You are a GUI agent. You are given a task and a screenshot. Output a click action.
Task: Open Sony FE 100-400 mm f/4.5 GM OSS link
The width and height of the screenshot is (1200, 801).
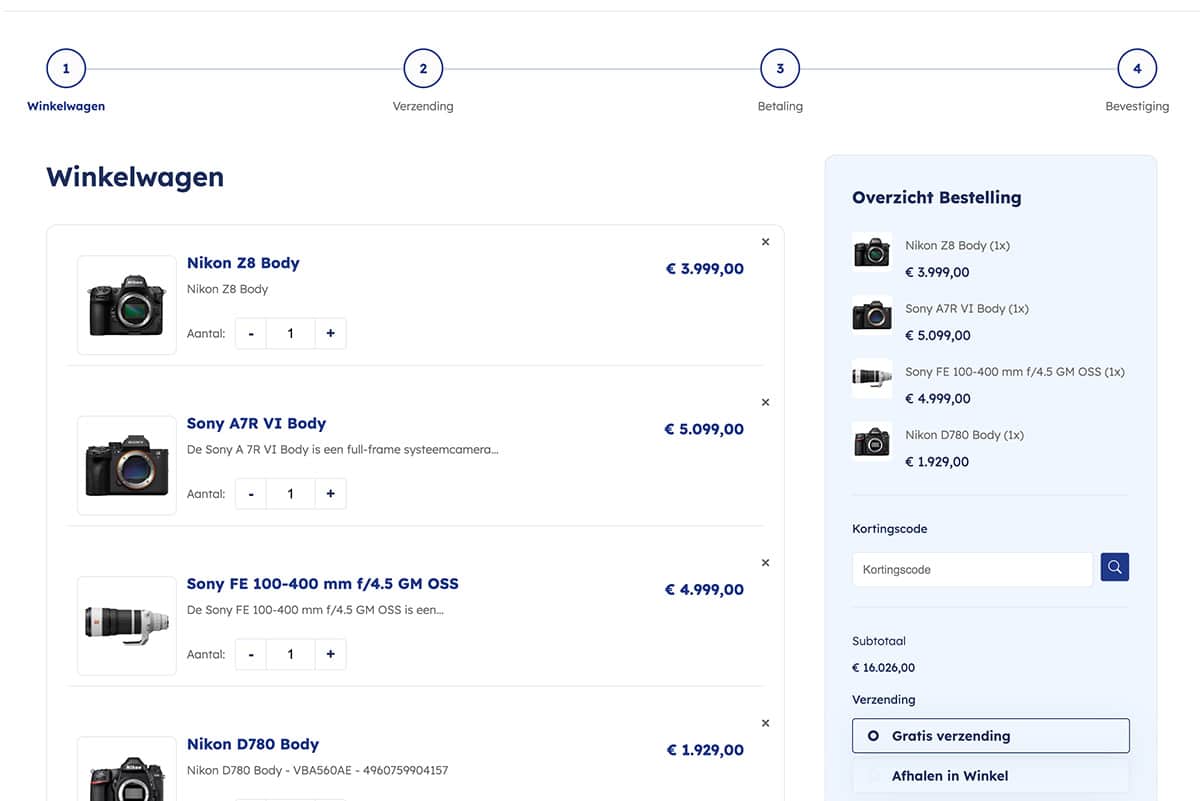coord(323,583)
